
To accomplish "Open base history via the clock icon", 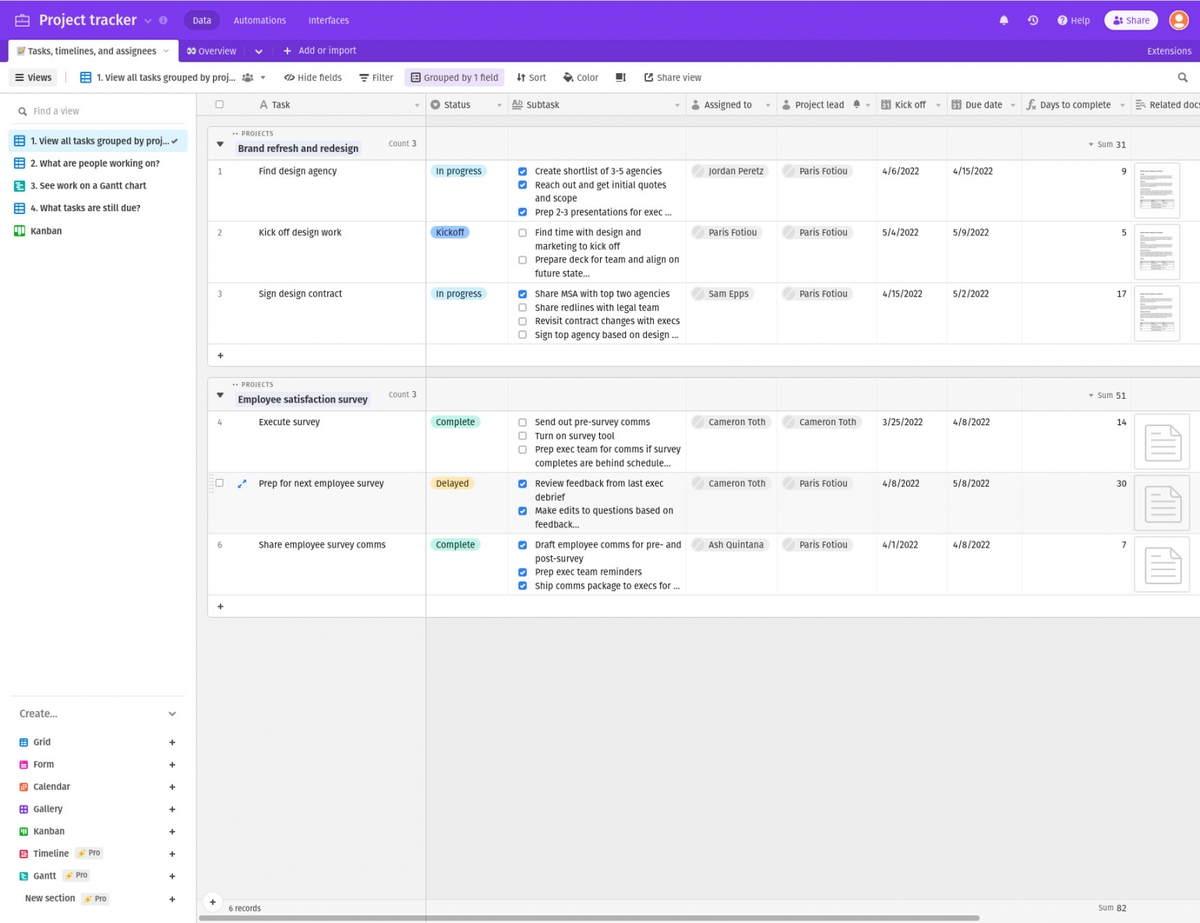I will tap(1033, 19).
